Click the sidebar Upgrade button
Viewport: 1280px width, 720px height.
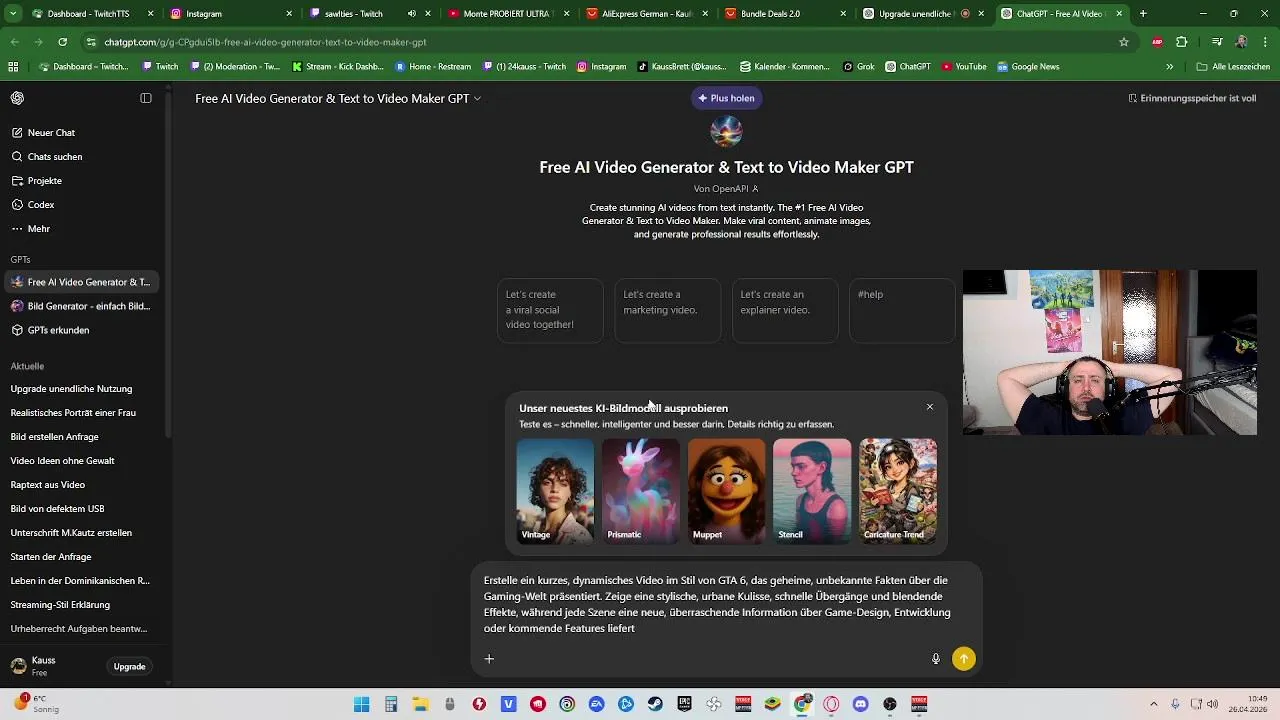[x=129, y=667]
